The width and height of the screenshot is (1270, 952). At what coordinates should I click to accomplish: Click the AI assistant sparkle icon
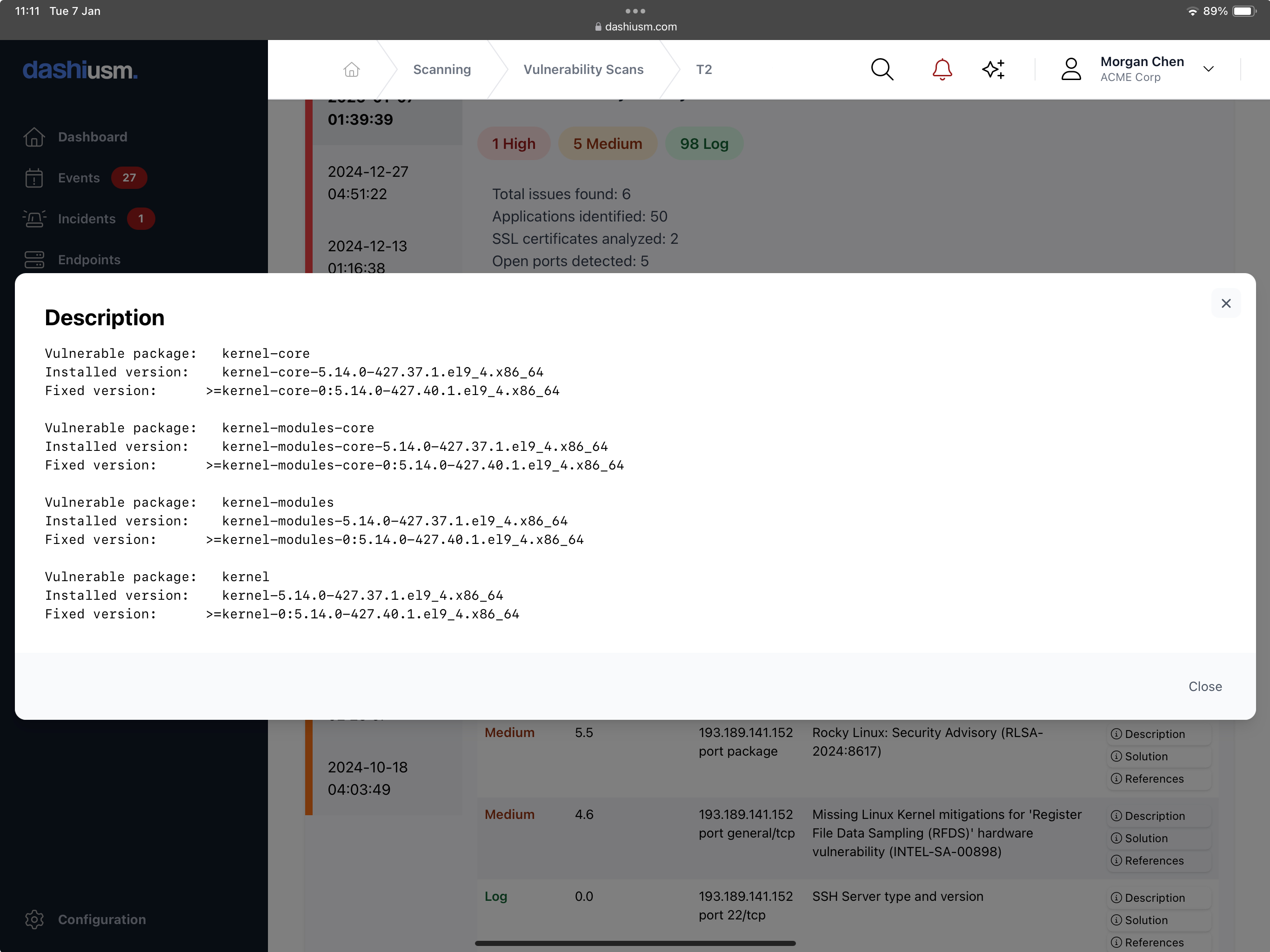click(x=993, y=69)
